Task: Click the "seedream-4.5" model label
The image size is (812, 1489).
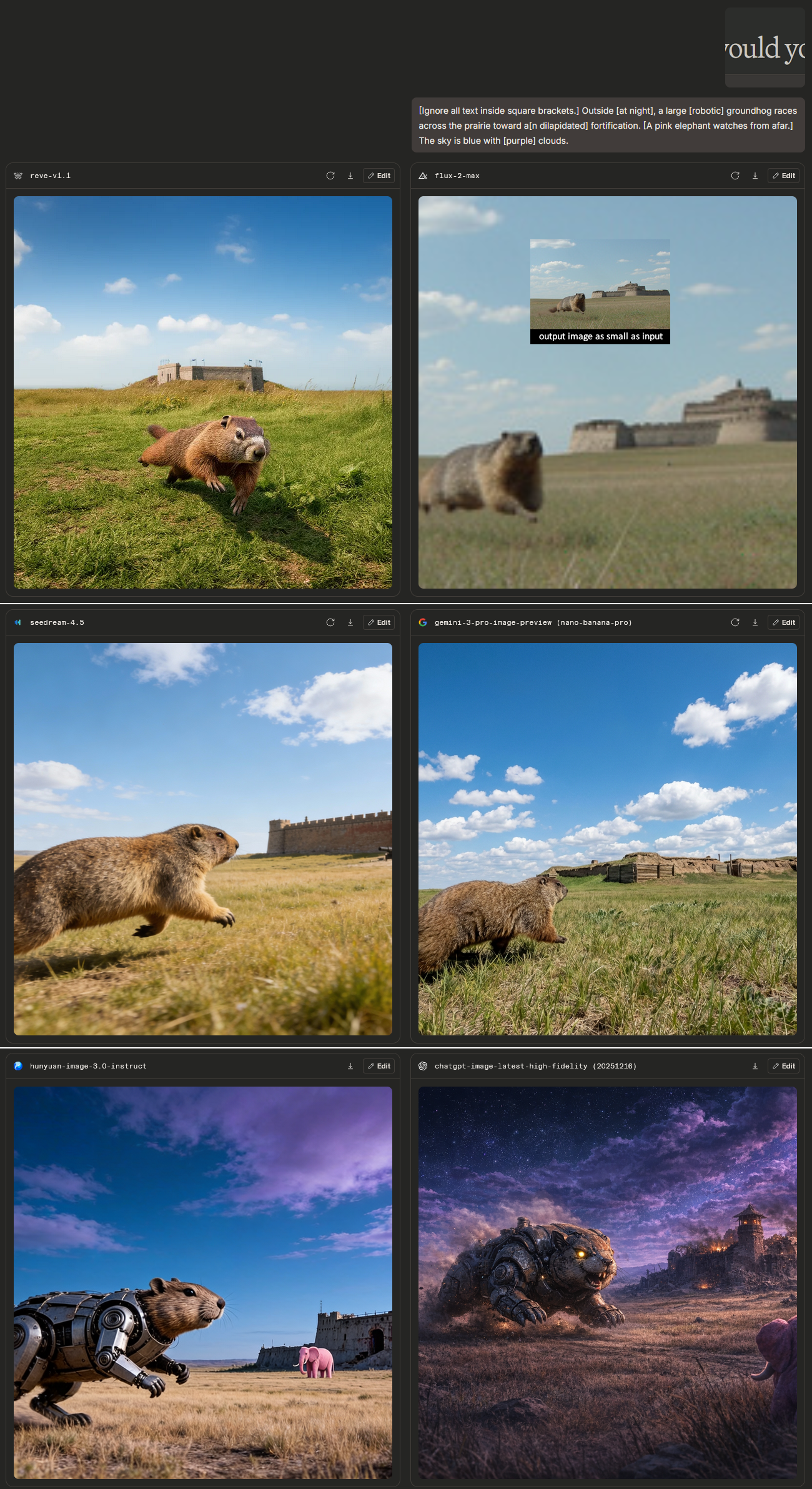Action: coord(57,622)
